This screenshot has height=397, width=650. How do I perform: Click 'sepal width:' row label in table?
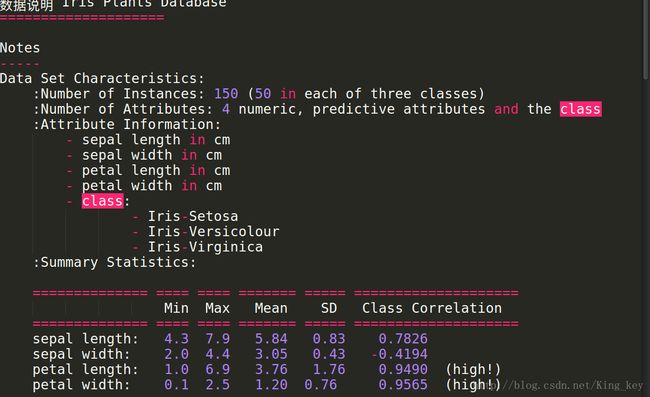(81, 354)
